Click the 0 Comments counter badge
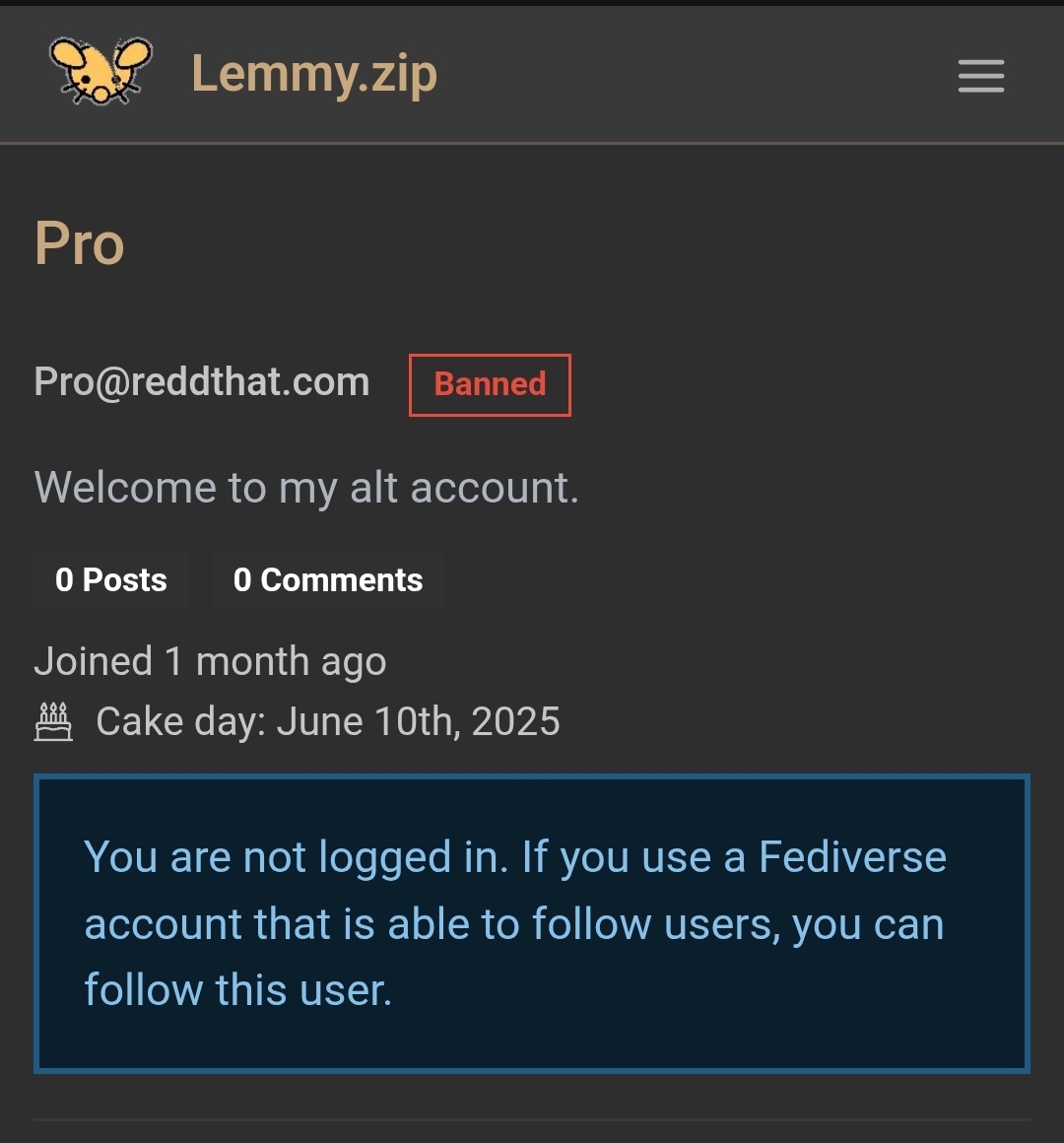 point(328,580)
